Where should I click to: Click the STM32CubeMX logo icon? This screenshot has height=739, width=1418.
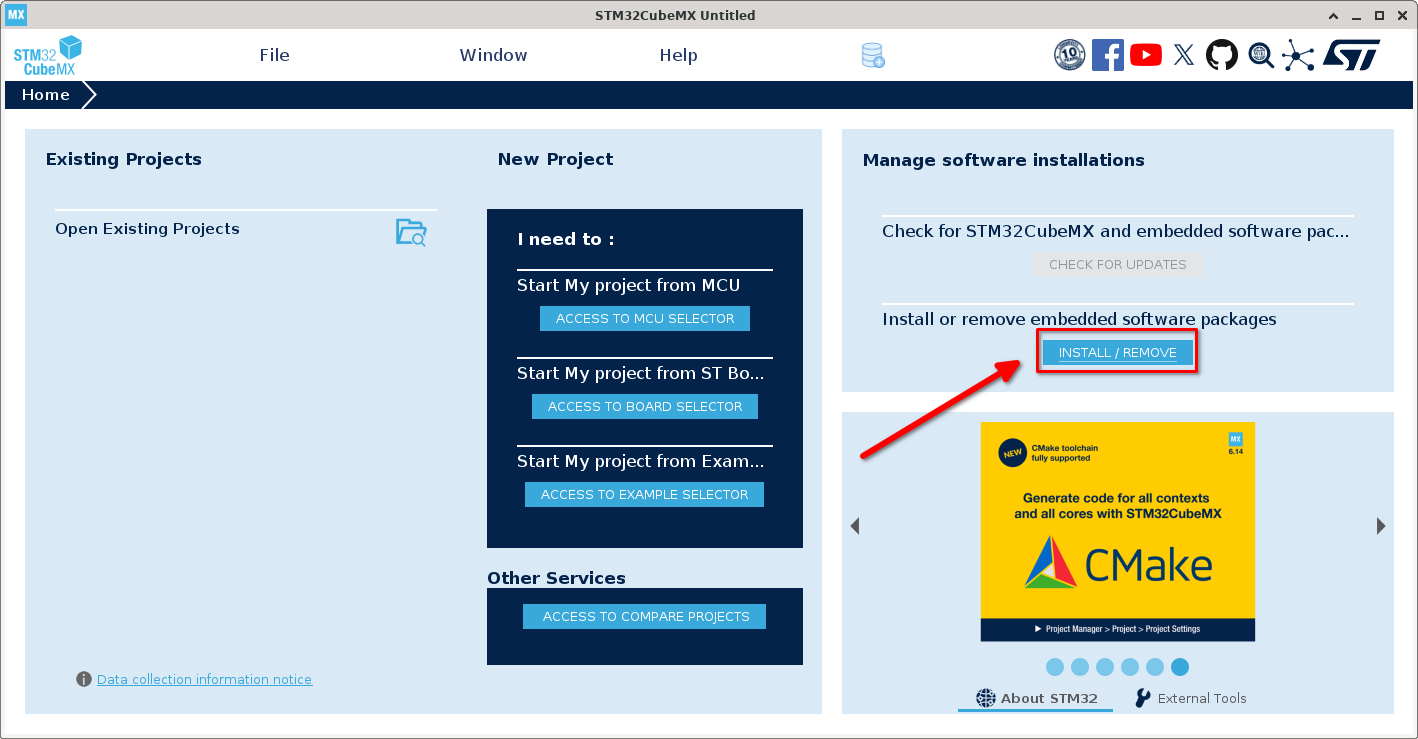(47, 55)
